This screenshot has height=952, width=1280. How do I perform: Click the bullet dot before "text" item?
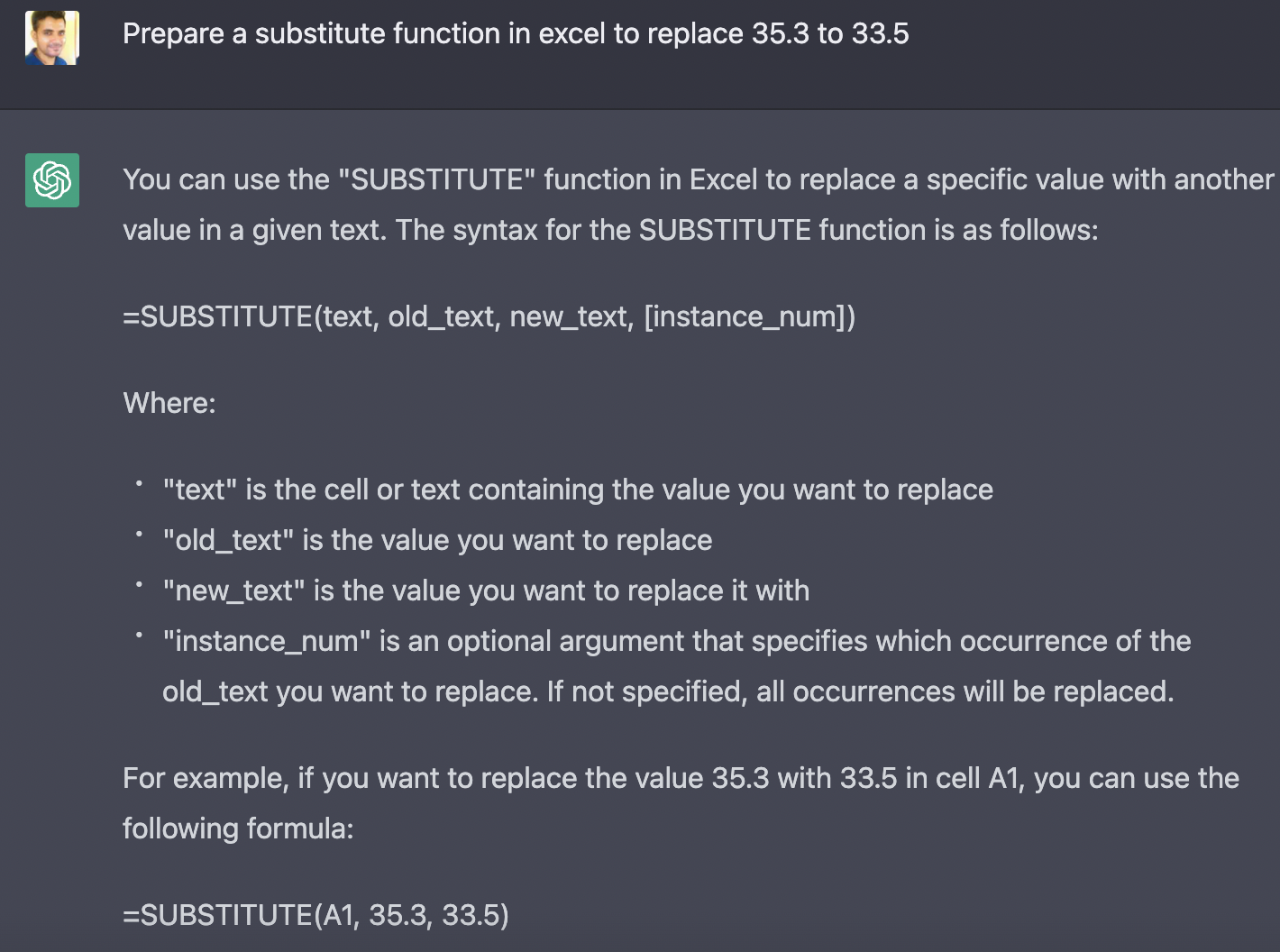(x=140, y=484)
